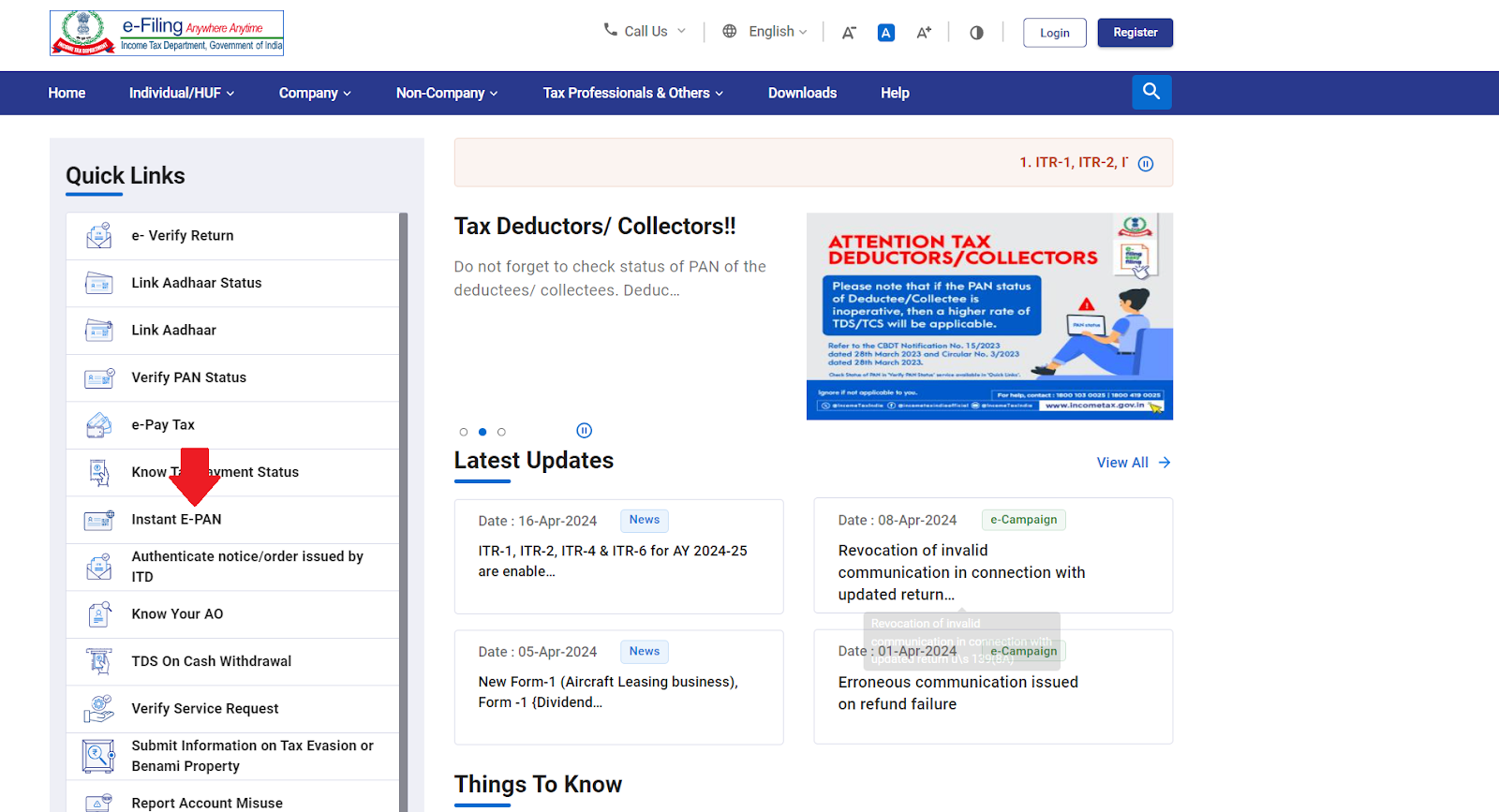Image resolution: width=1499 pixels, height=812 pixels.
Task: Expand the Non-Company menu
Action: tap(447, 93)
